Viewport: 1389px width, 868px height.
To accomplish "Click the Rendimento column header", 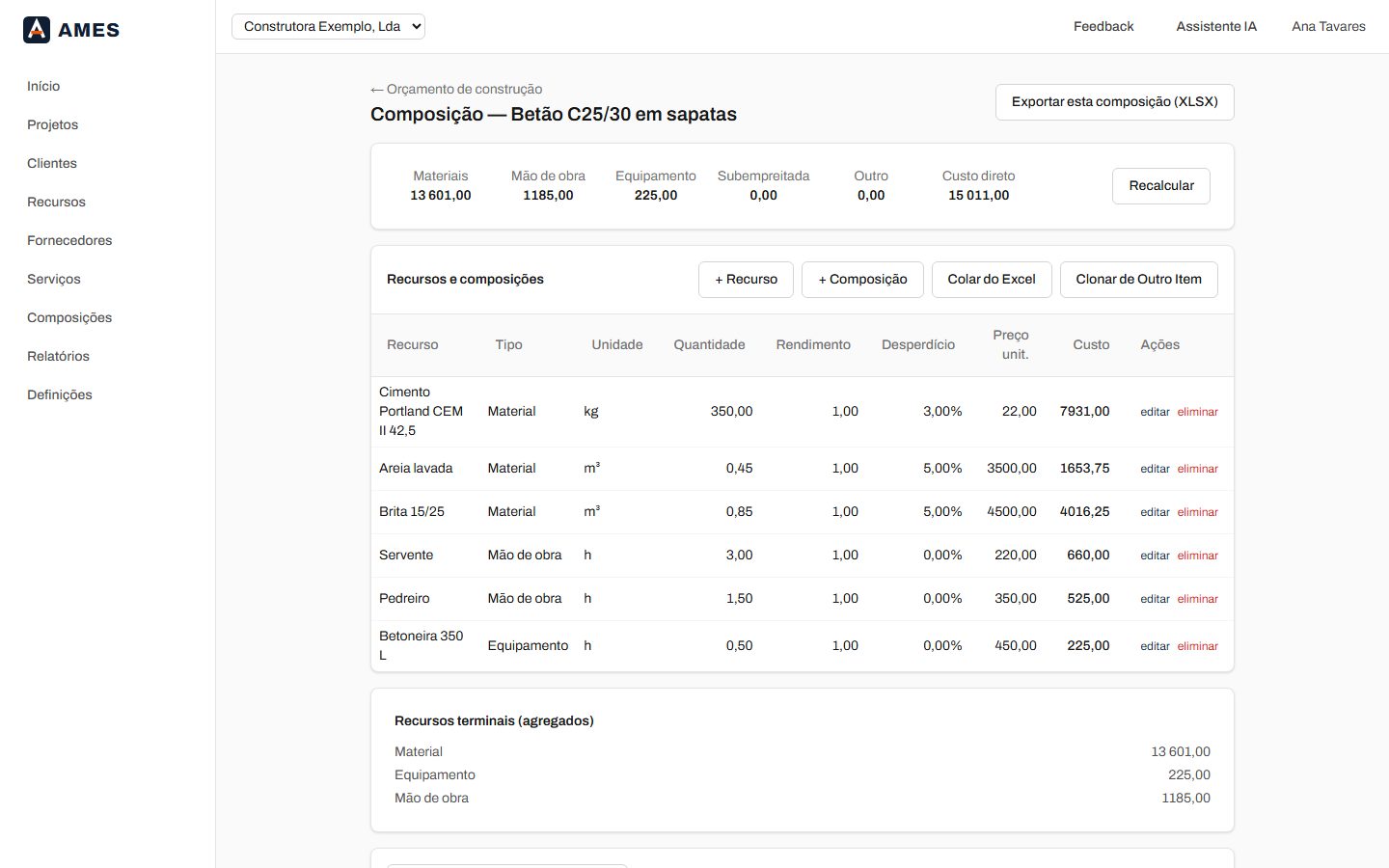I will coord(813,344).
